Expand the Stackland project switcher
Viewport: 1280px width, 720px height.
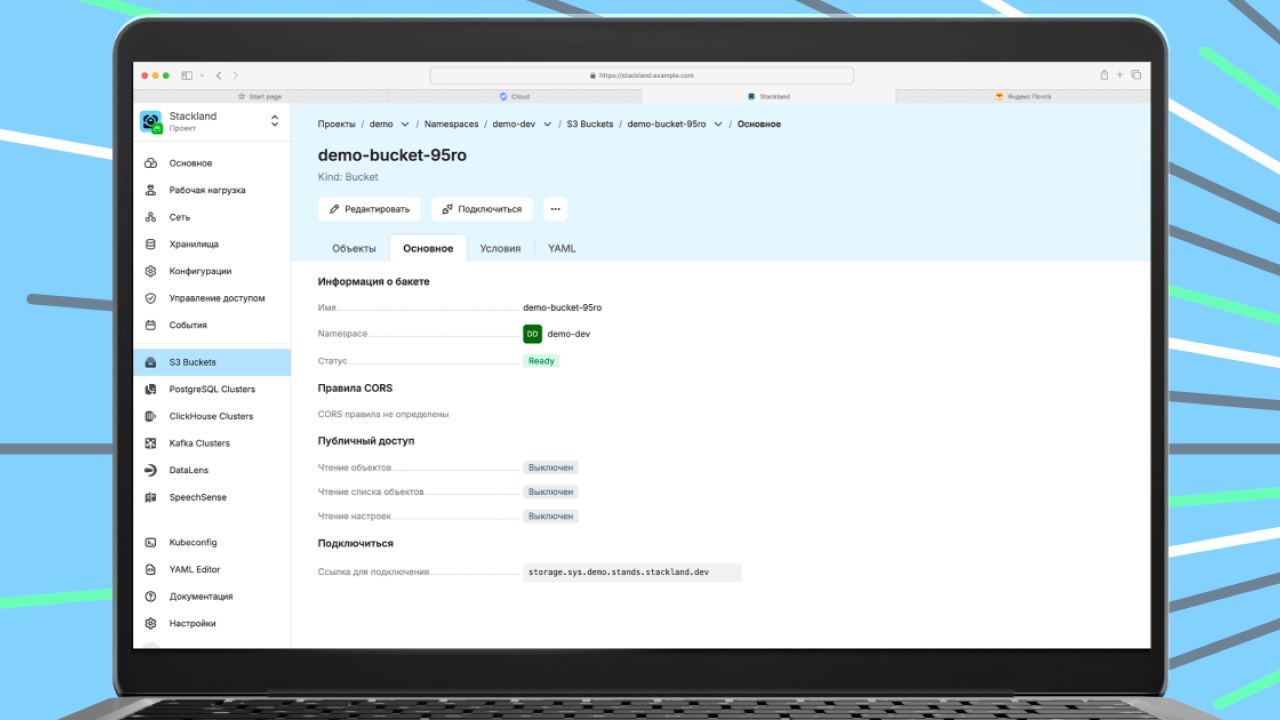(274, 121)
